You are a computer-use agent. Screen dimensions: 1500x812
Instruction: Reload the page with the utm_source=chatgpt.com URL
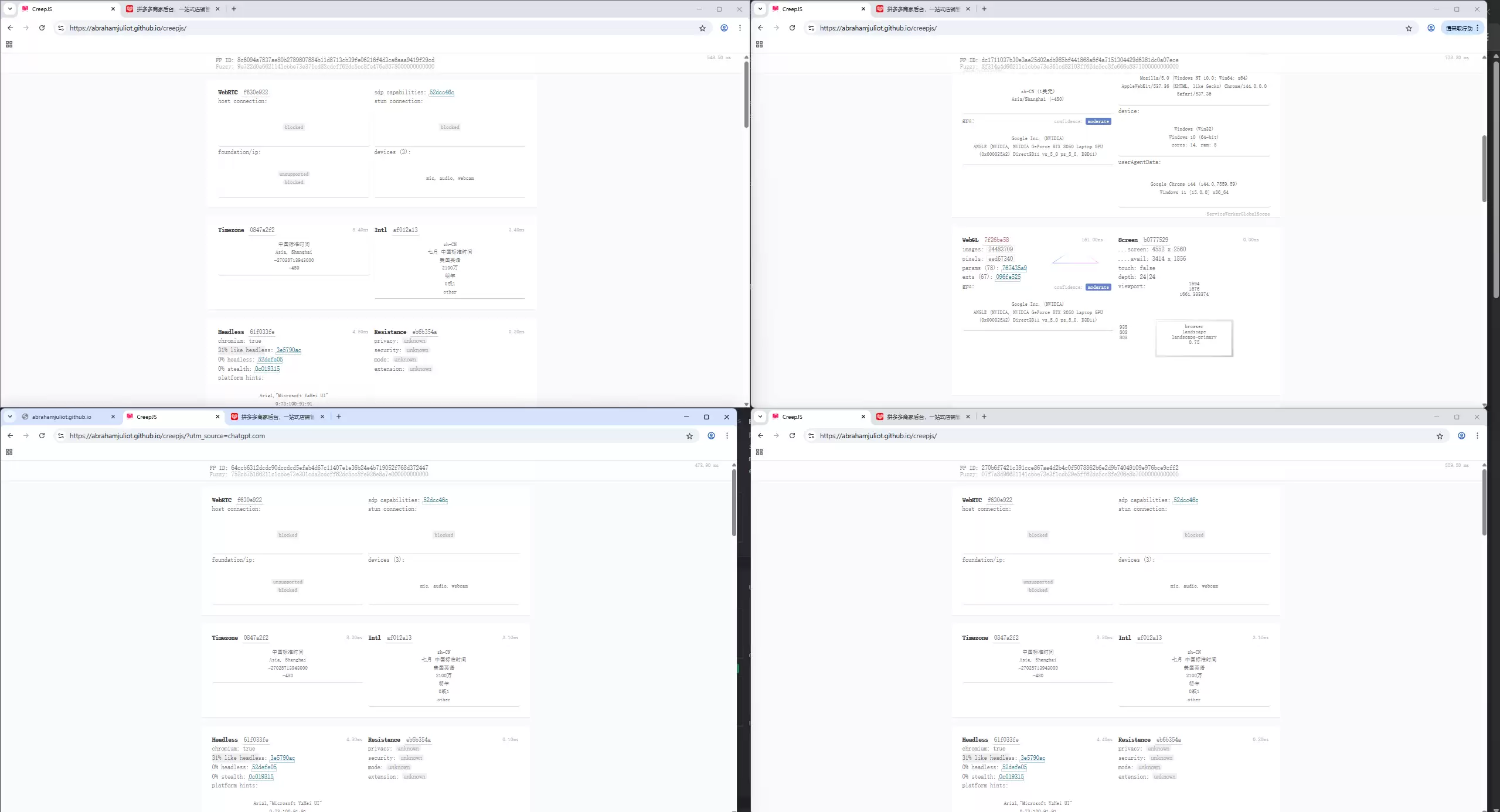[42, 436]
